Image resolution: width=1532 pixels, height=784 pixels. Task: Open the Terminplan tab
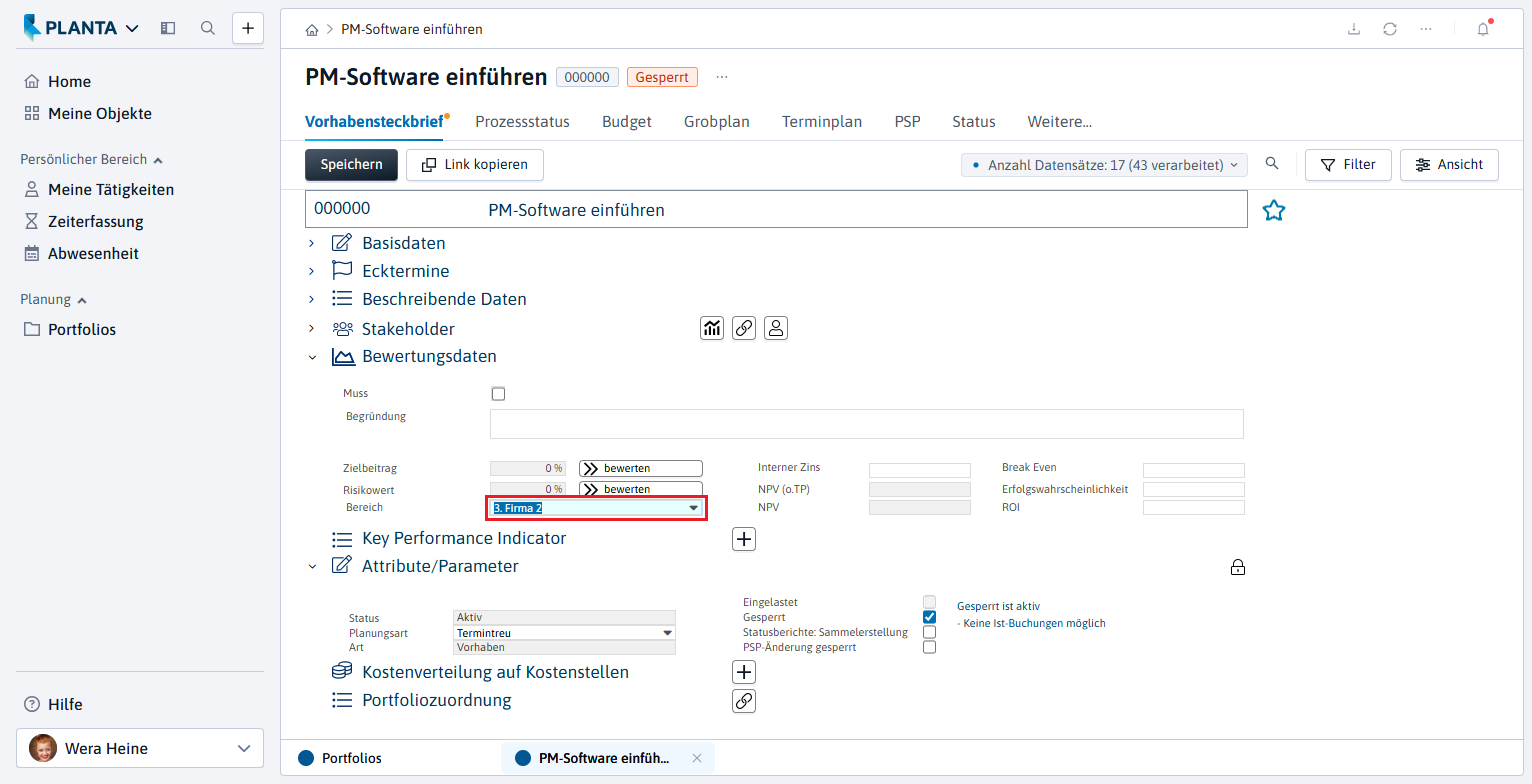(822, 121)
